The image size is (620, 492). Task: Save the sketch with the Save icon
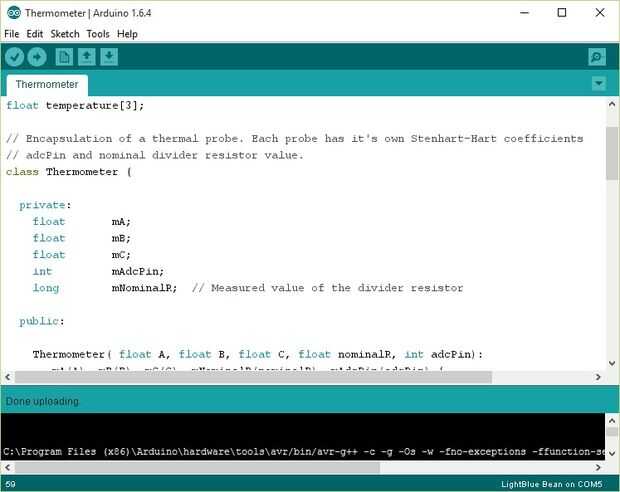click(x=109, y=57)
